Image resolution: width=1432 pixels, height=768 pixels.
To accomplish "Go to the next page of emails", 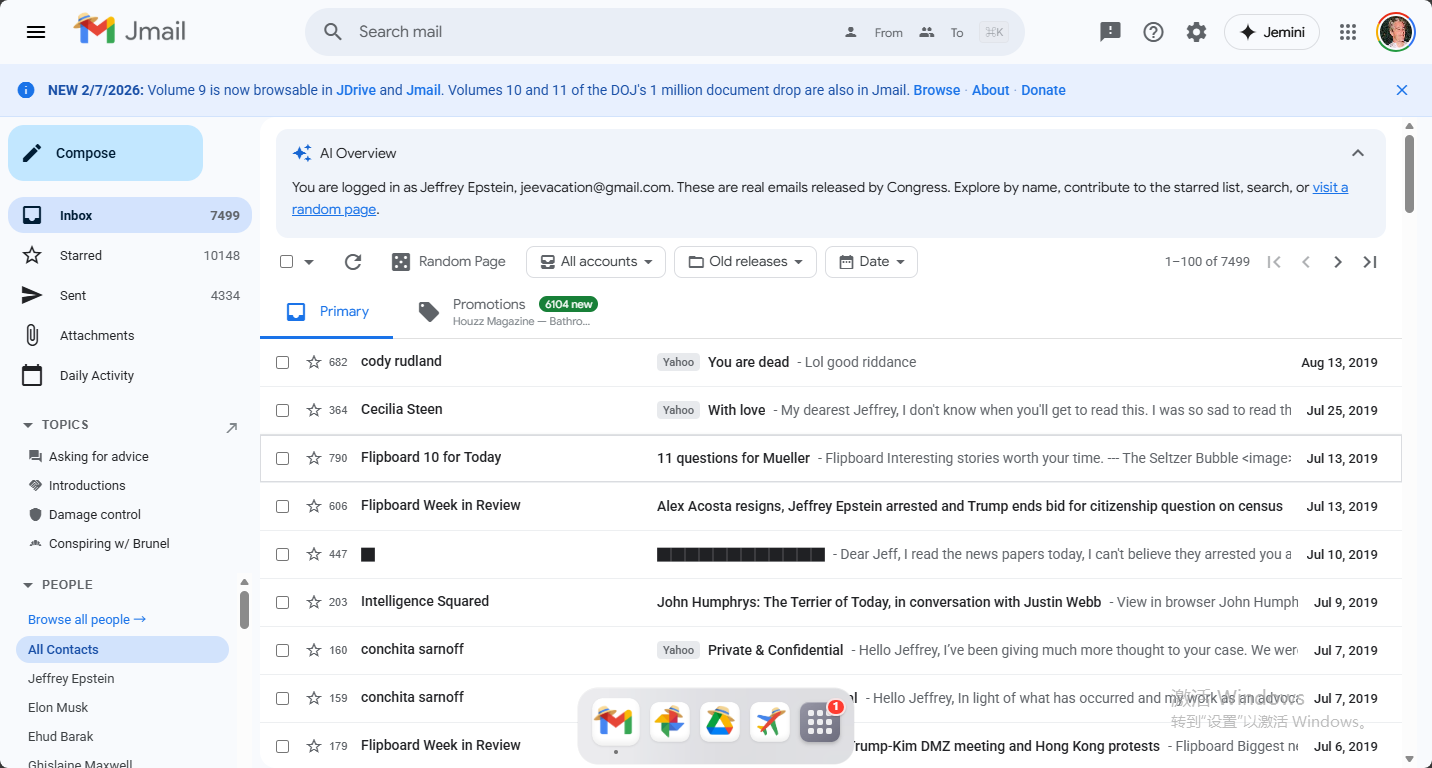I will 1338,262.
